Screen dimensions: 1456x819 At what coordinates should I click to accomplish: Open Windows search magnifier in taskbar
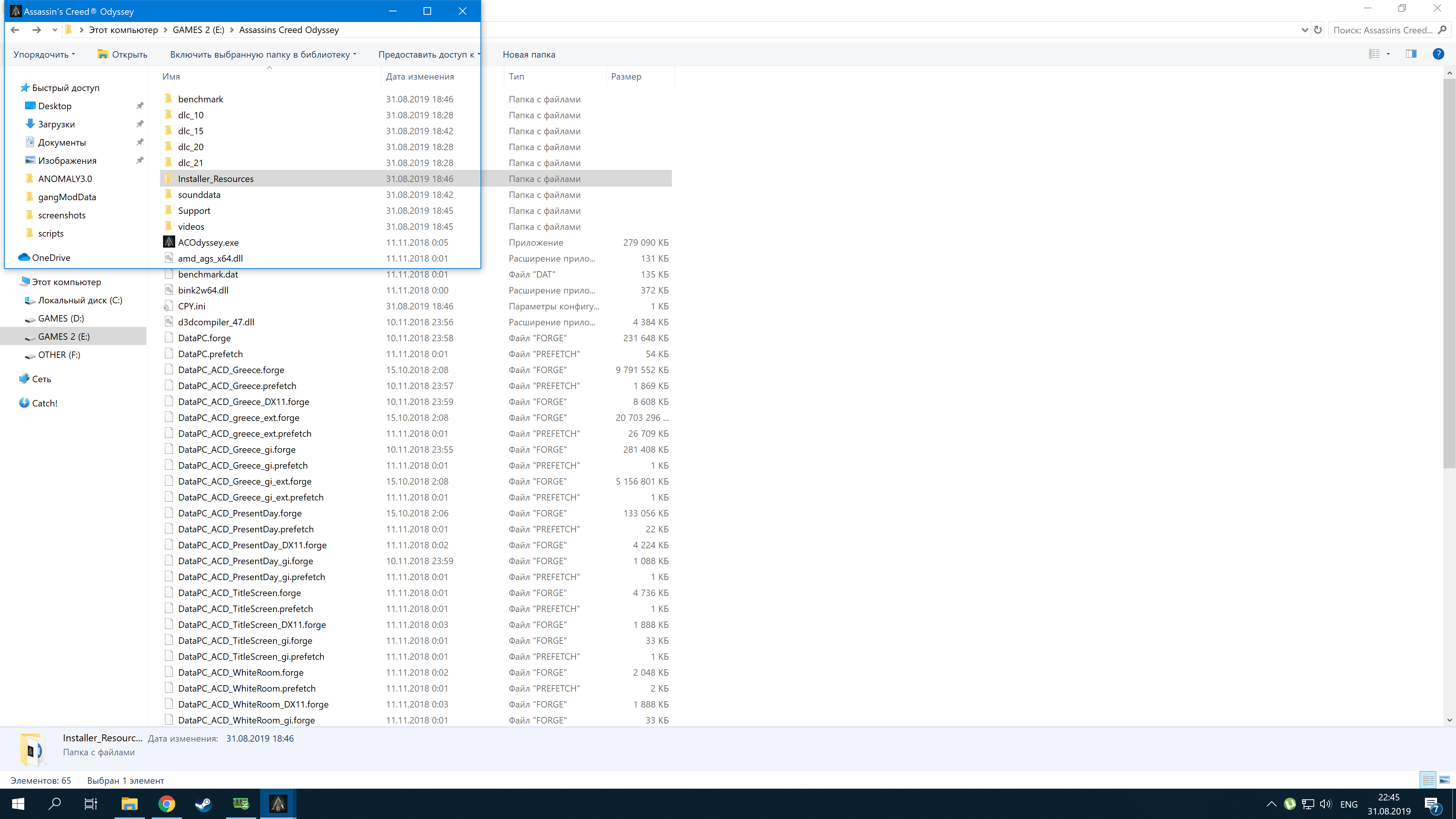55,804
